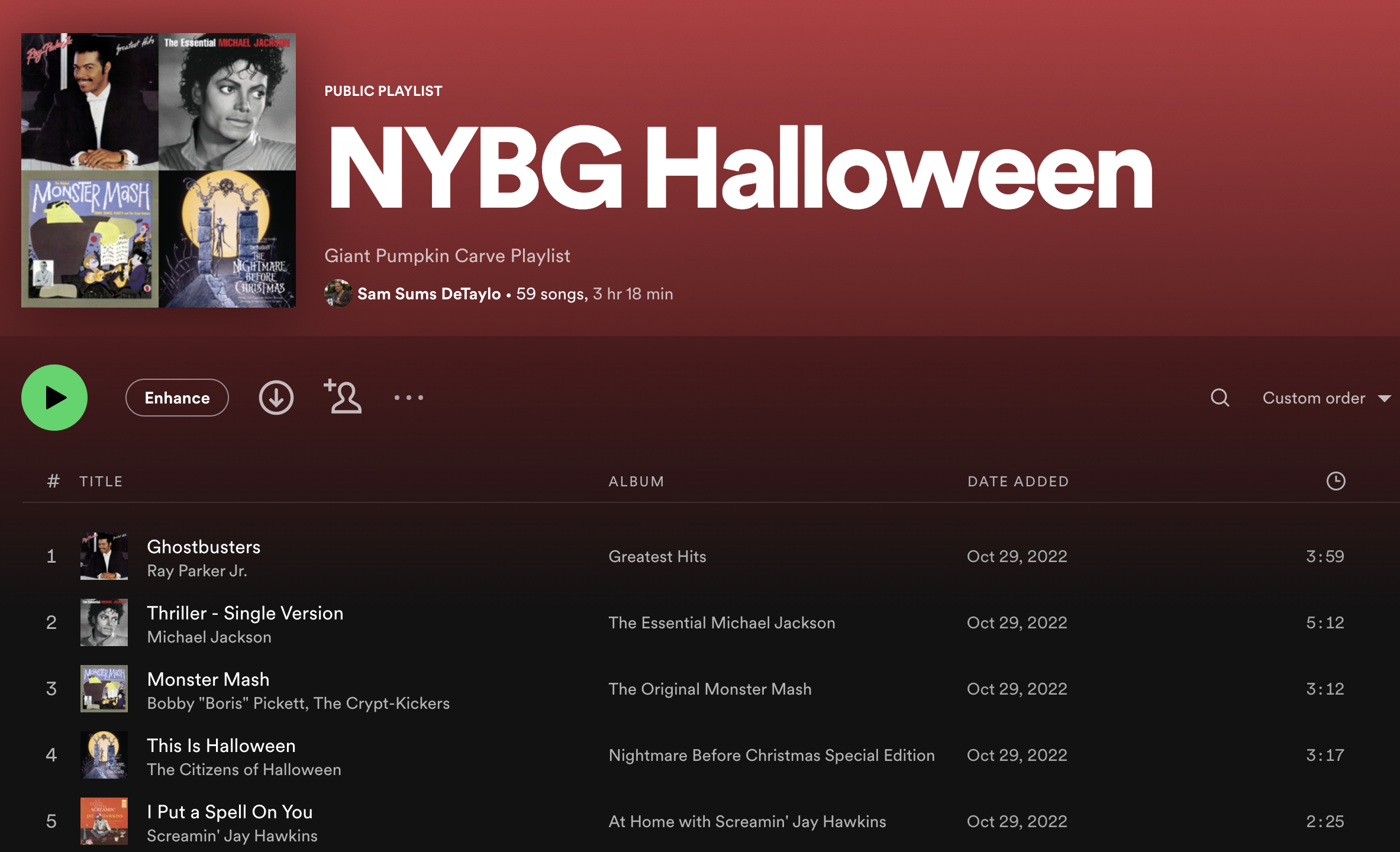
Task: Open the Michael Jackson artist link
Action: point(209,637)
